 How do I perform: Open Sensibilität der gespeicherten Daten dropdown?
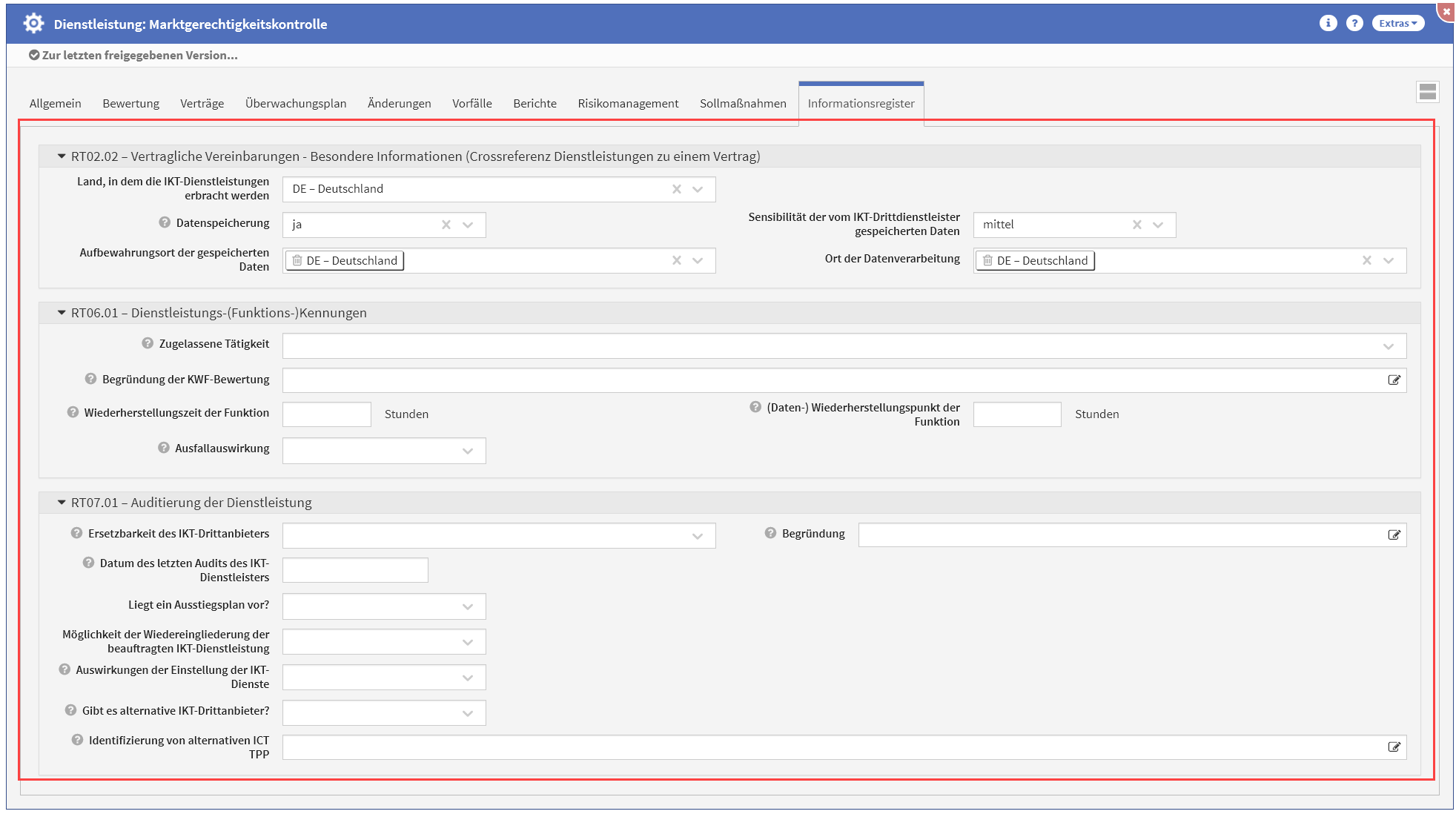1158,225
